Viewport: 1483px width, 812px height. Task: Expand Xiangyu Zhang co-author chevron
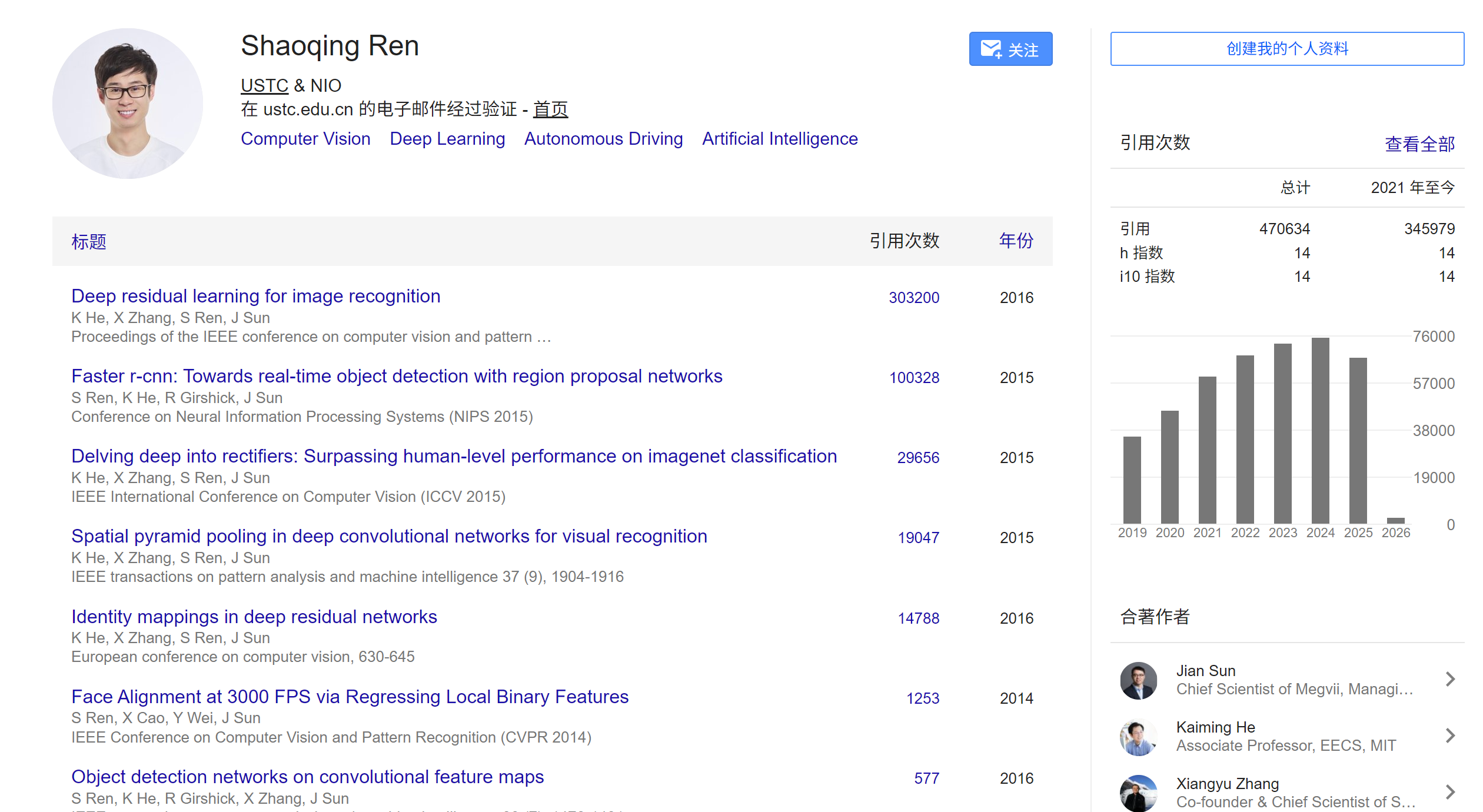[x=1450, y=792]
